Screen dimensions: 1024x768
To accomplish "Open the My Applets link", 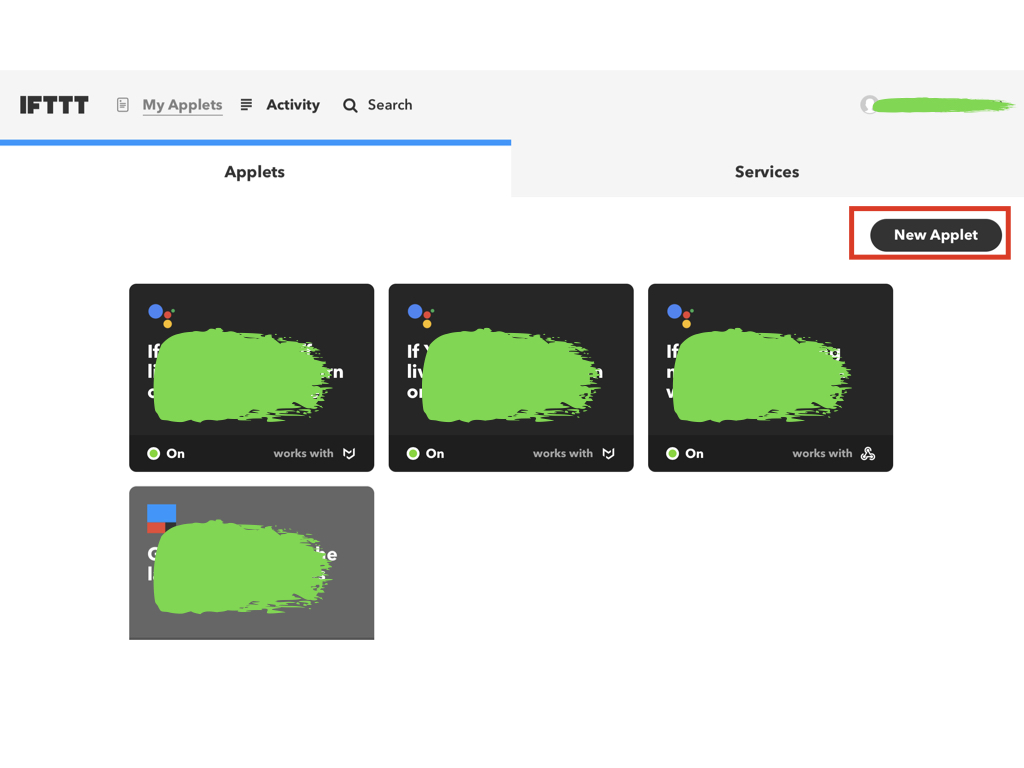I will tap(182, 105).
